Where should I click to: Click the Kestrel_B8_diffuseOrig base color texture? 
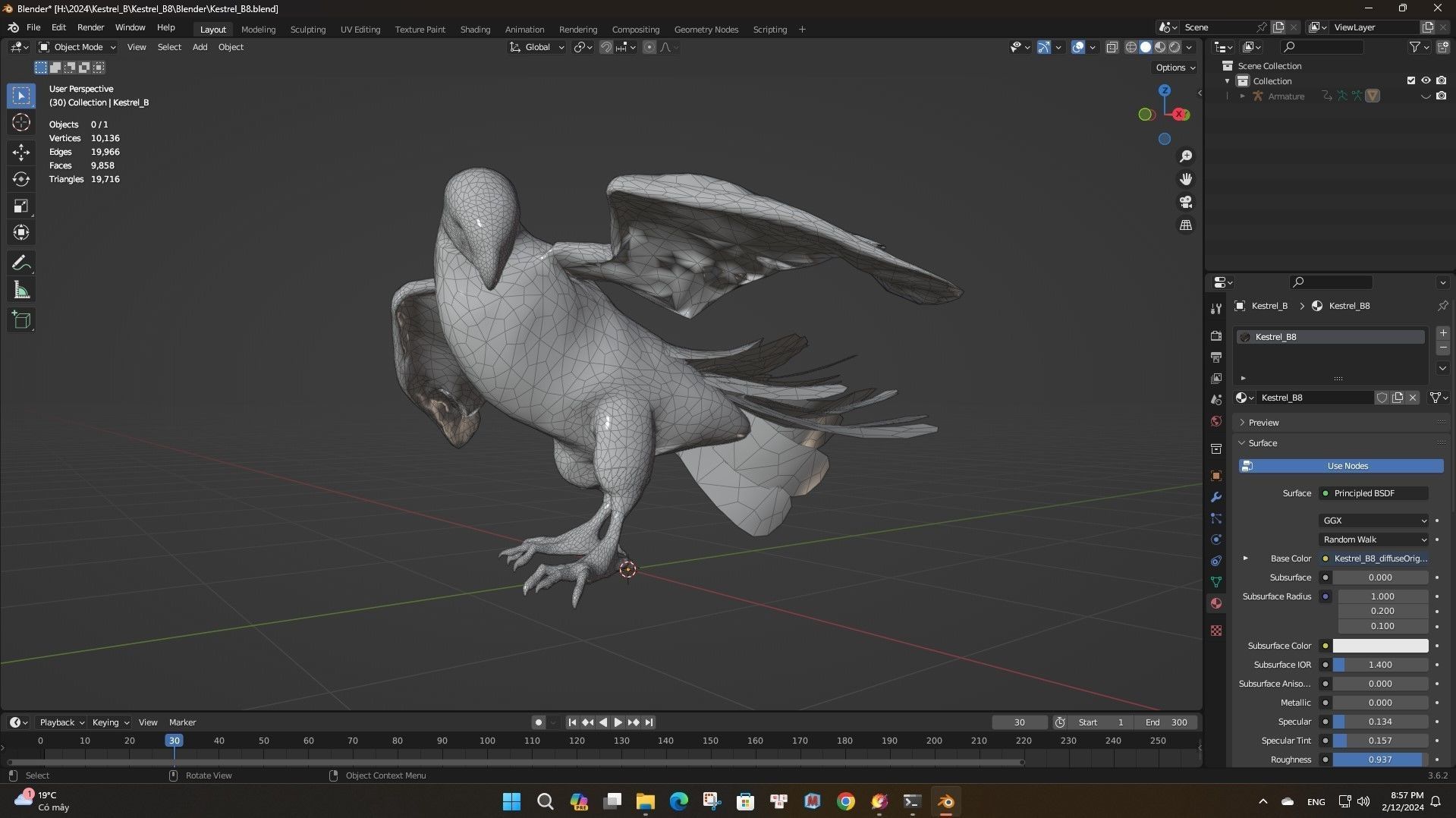tap(1380, 558)
